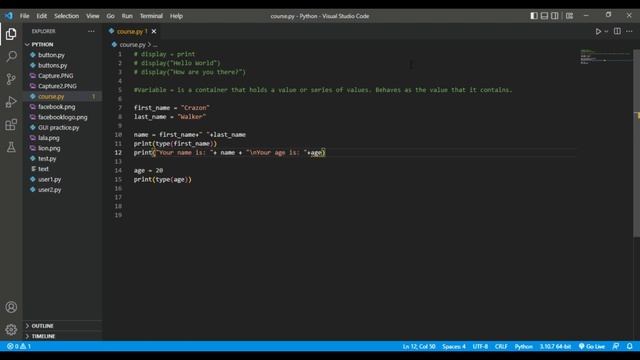
Task: Open the Go menu
Action: tap(111, 16)
